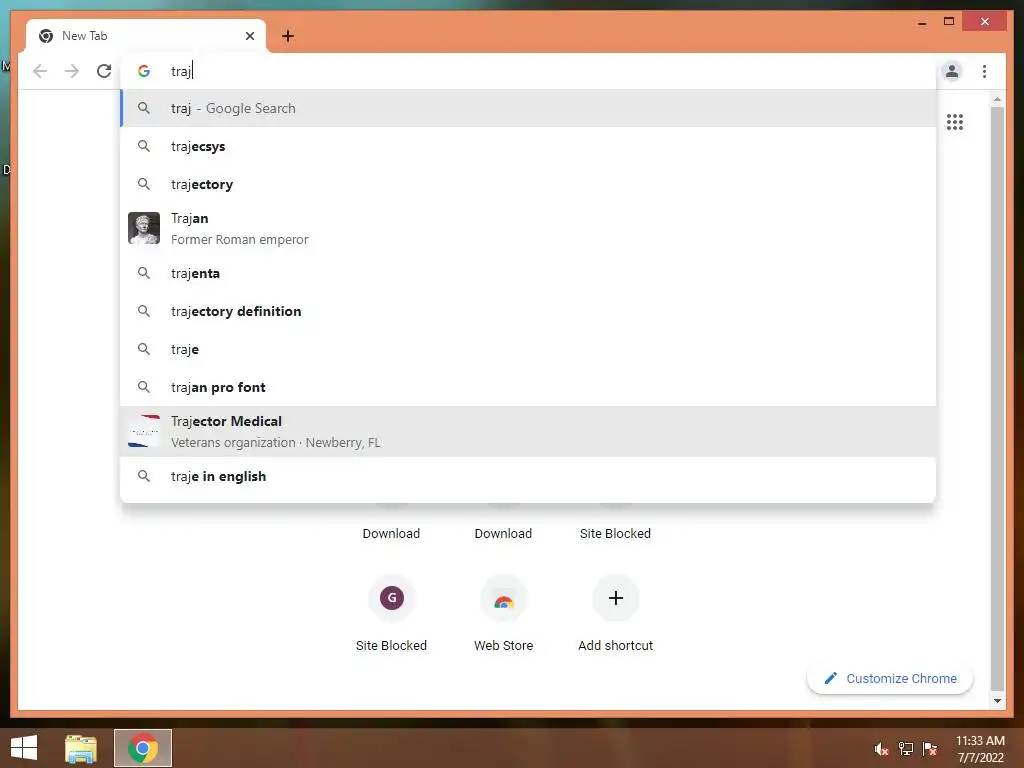The image size is (1024, 768).
Task: Pick the Trajan Former Roman emperor suggestion
Action: tap(528, 229)
